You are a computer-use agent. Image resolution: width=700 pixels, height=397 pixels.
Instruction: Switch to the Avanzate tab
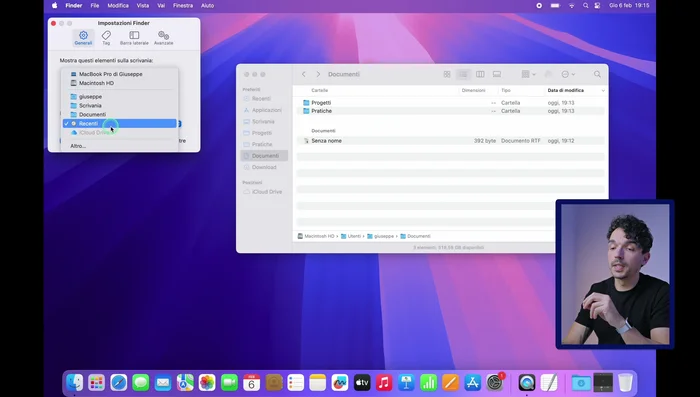[163, 38]
